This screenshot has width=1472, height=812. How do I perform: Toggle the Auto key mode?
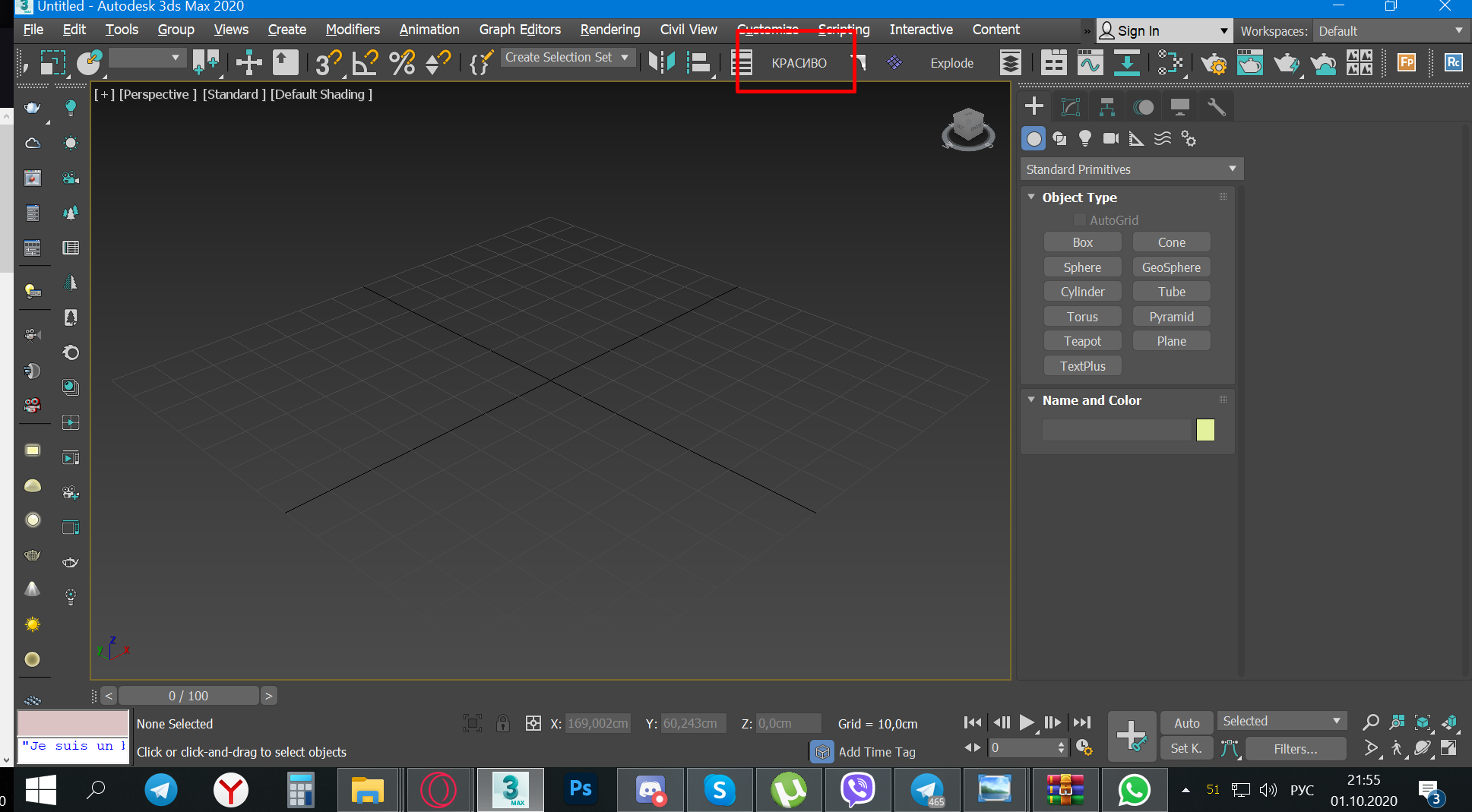[x=1186, y=722]
